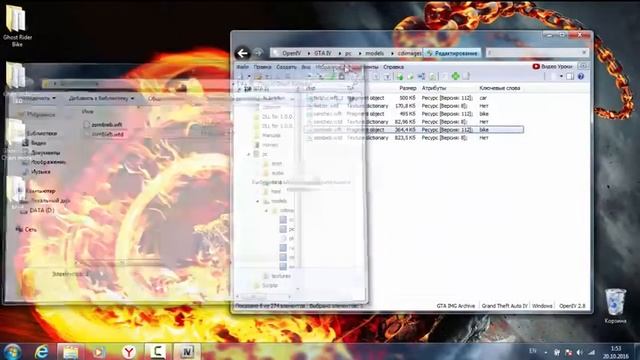Open File Explorer from the taskbar
Image resolution: width=640 pixels, height=360 pixels.
click(70, 351)
